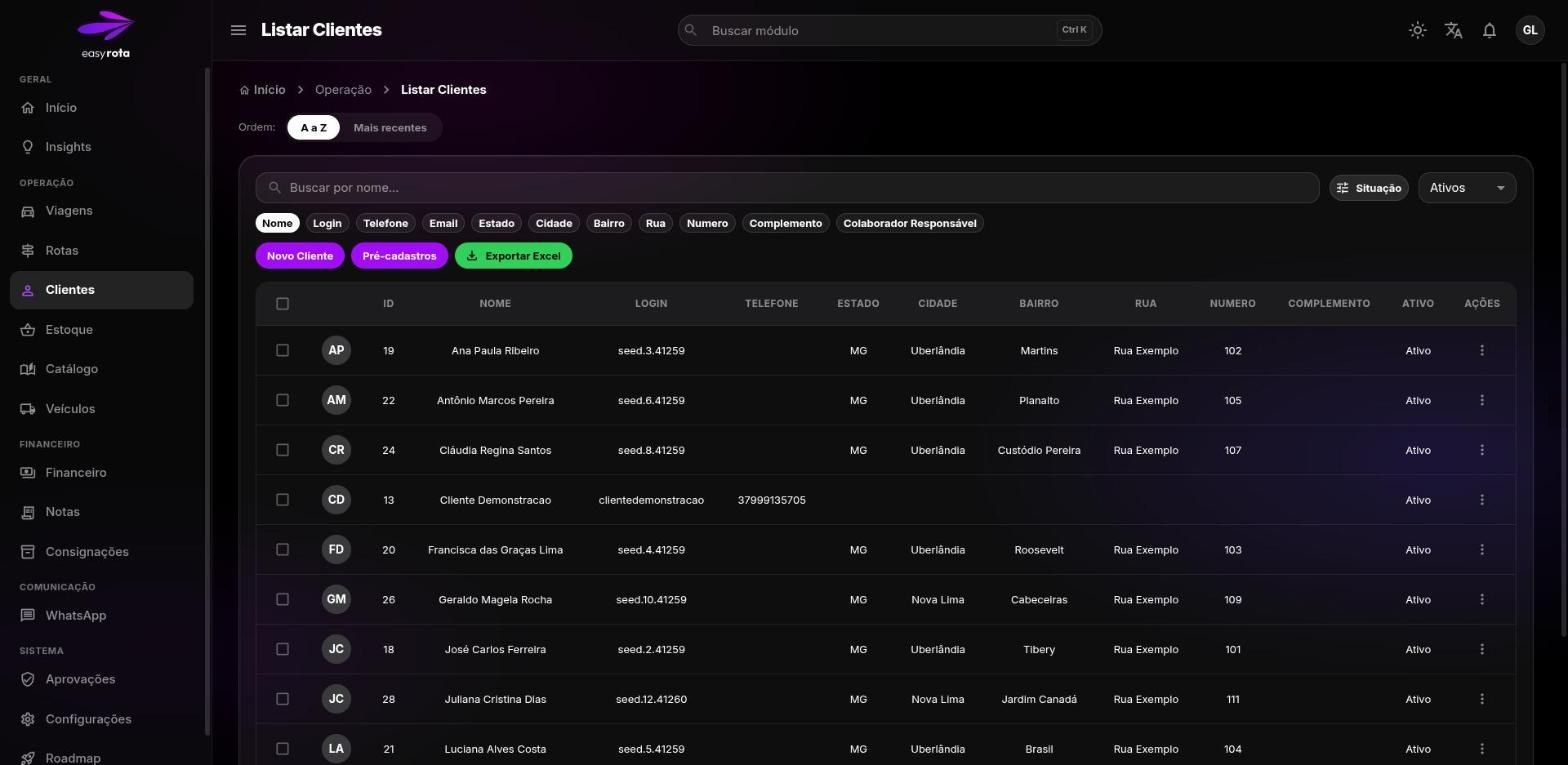This screenshot has height=765, width=1568.
Task: Check the box for Cliente Demonstracao
Action: click(282, 500)
